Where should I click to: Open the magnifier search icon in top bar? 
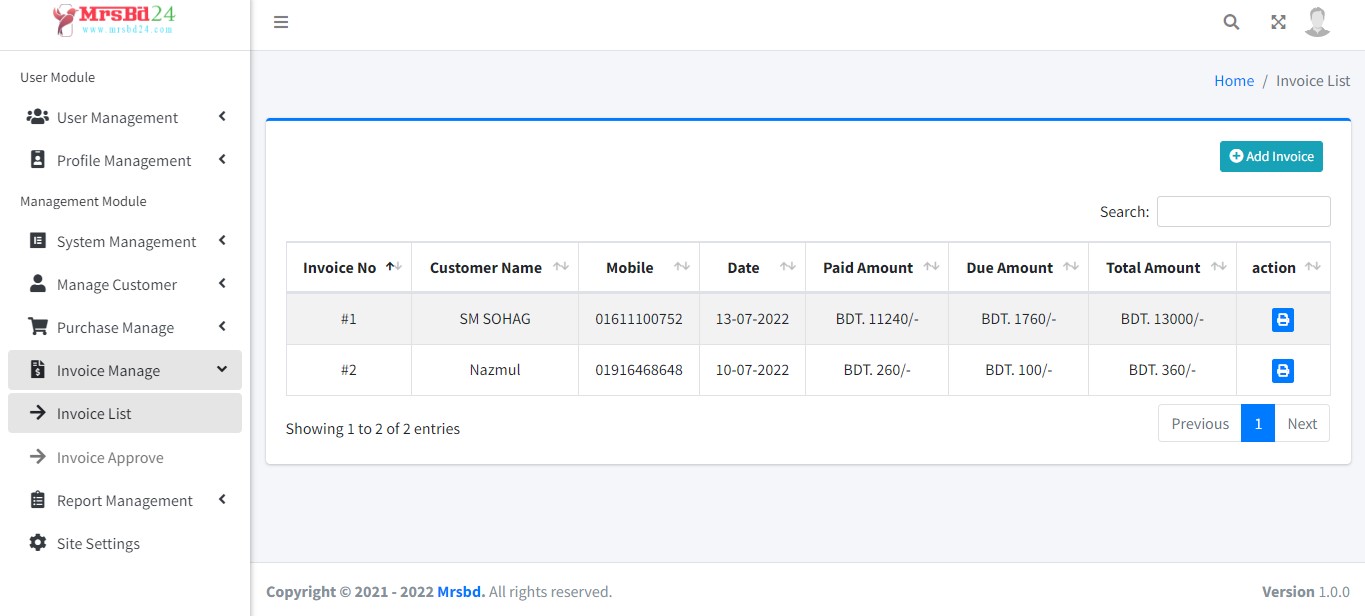click(1230, 20)
